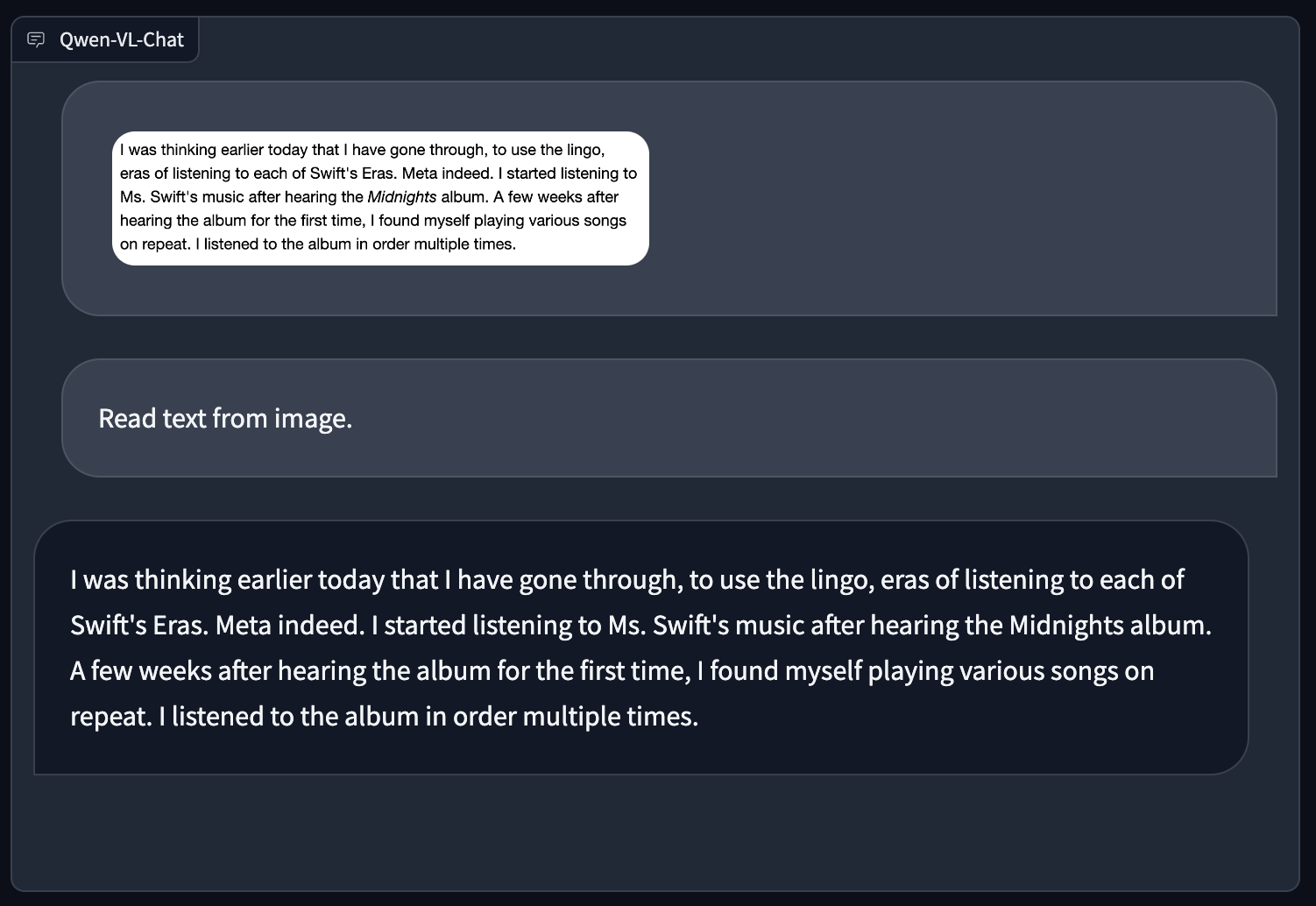Image resolution: width=1316 pixels, height=906 pixels.
Task: Select the Qwen-VL-Chat chatbot label
Action: pos(122,39)
